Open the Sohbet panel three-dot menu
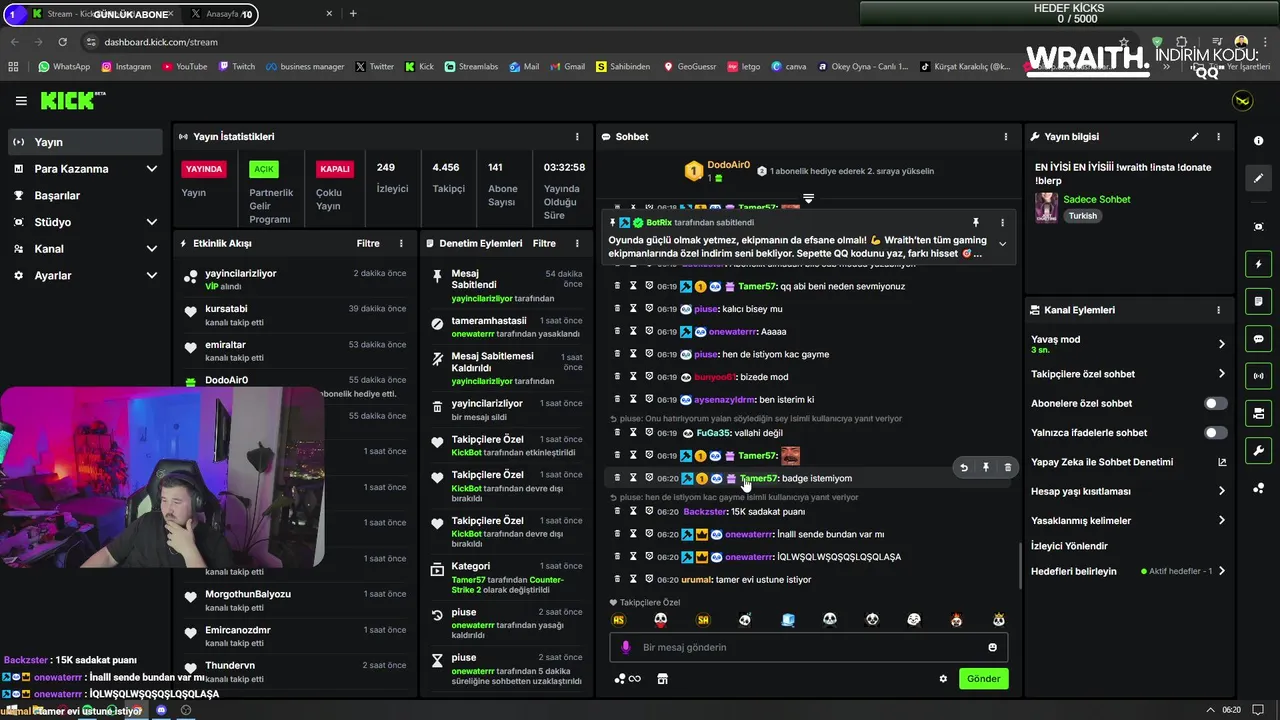 point(1006,137)
